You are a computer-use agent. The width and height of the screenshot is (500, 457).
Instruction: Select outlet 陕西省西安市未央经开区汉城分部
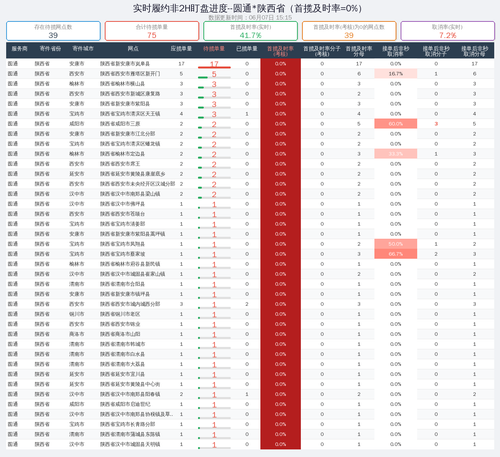pos(137,184)
